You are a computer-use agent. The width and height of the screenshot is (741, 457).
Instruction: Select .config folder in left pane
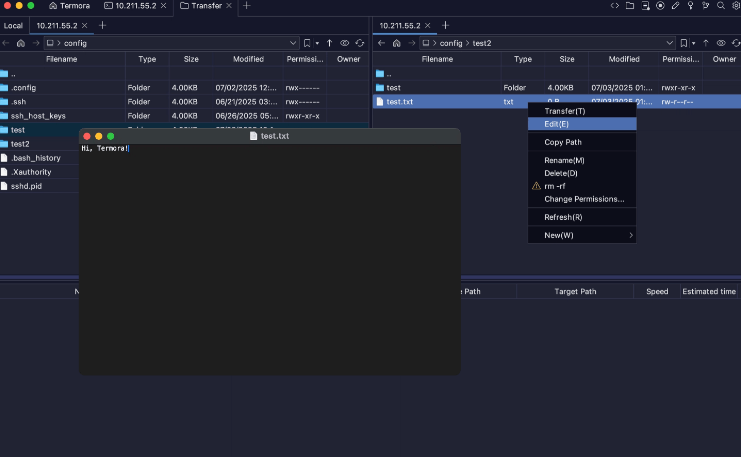click(x=184, y=88)
